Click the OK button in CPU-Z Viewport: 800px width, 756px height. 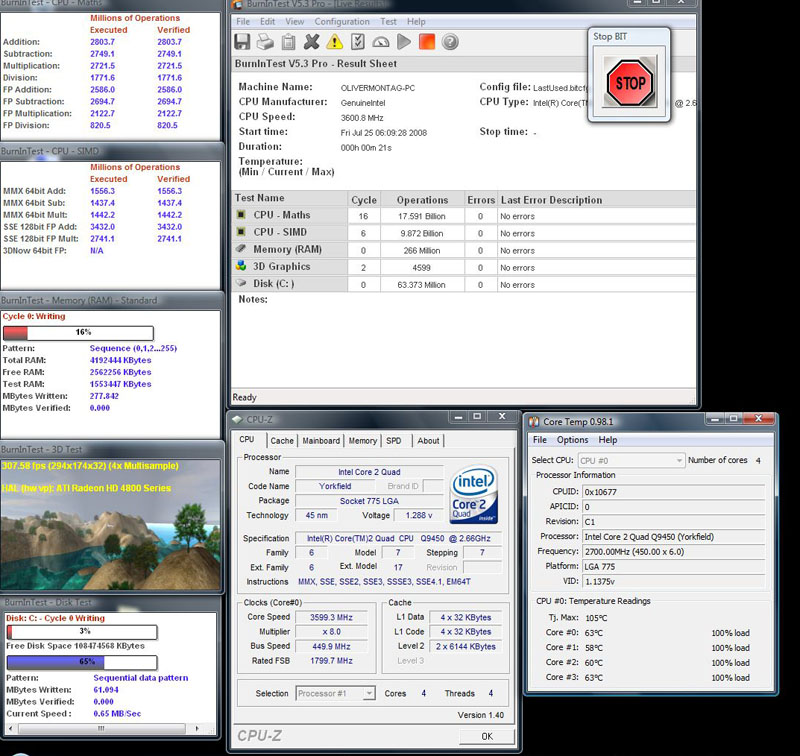click(x=487, y=736)
